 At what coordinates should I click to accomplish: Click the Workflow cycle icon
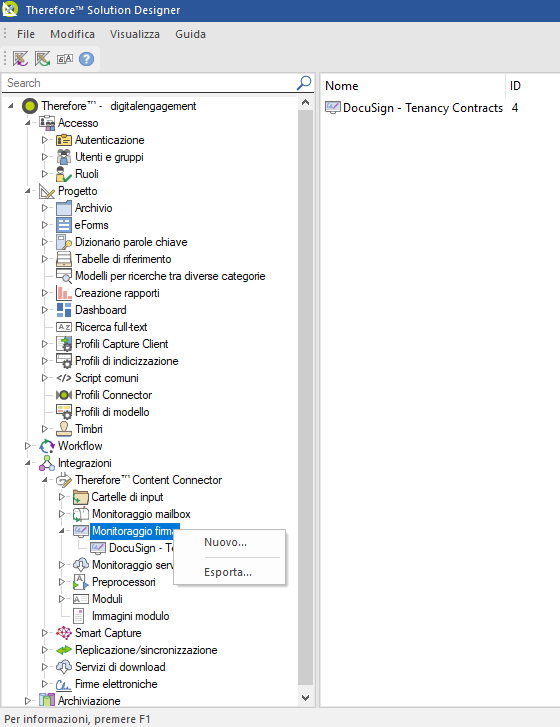(47, 446)
